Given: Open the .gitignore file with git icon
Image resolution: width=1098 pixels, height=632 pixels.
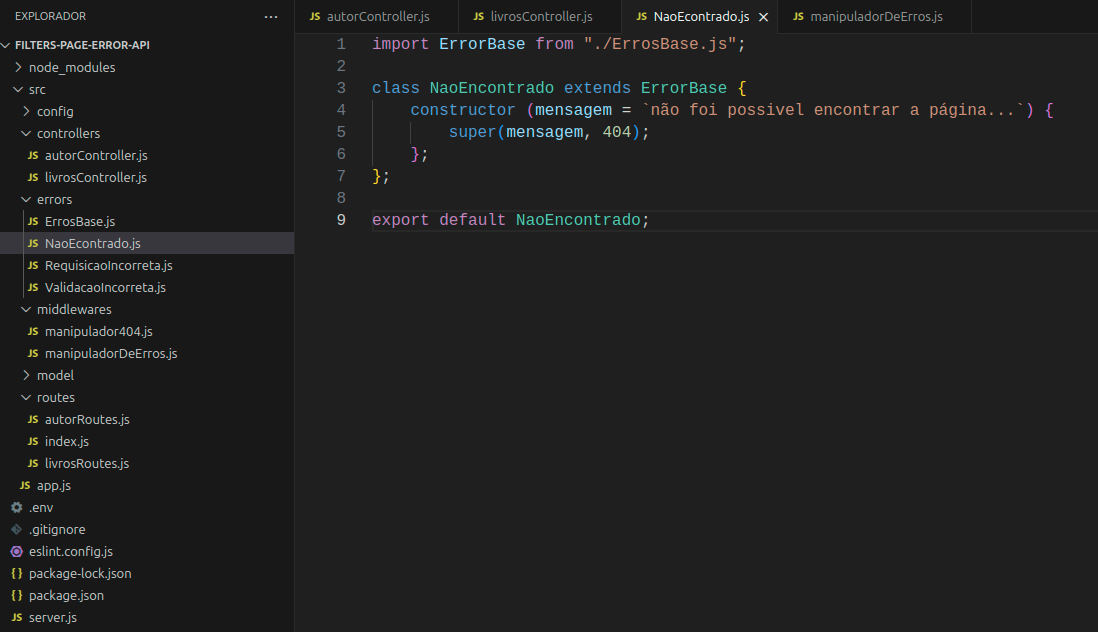Looking at the screenshot, I should tap(56, 529).
